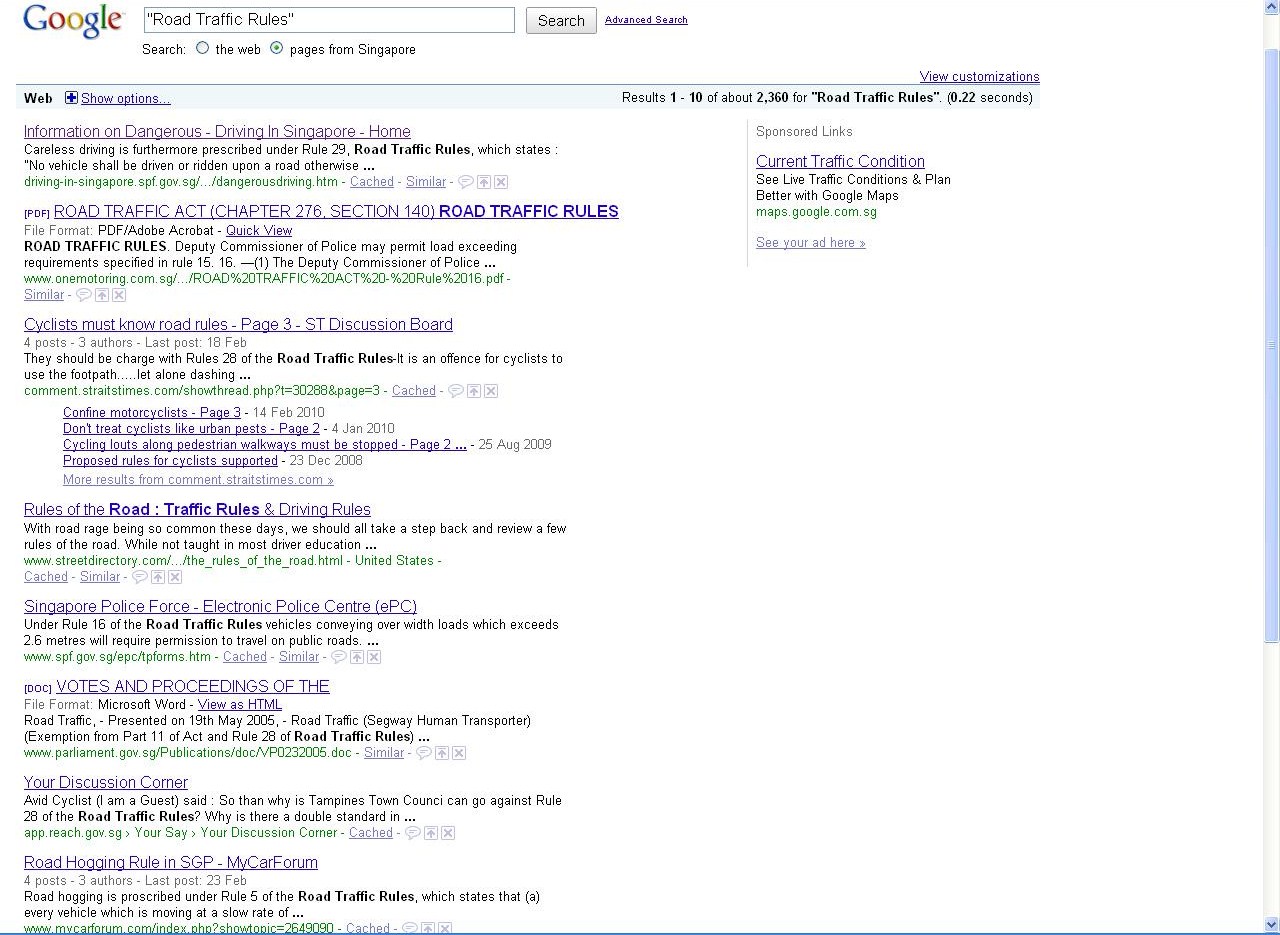Promote the Dangerous Driving In Singapore result
Image resolution: width=1280 pixels, height=935 pixels.
click(484, 182)
